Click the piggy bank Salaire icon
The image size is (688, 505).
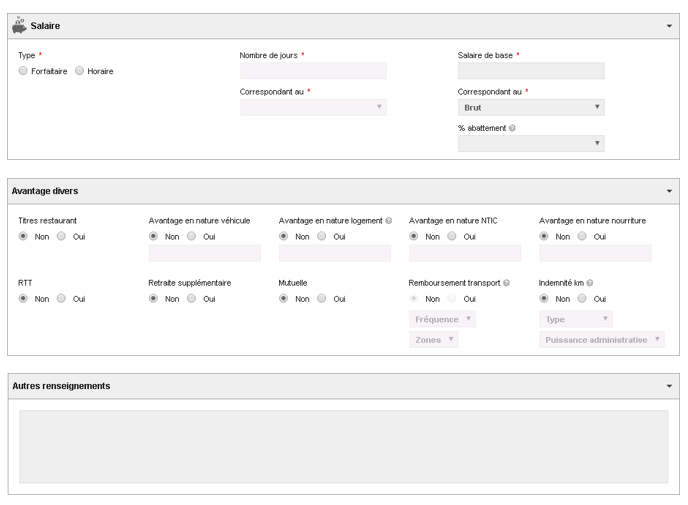click(19, 25)
